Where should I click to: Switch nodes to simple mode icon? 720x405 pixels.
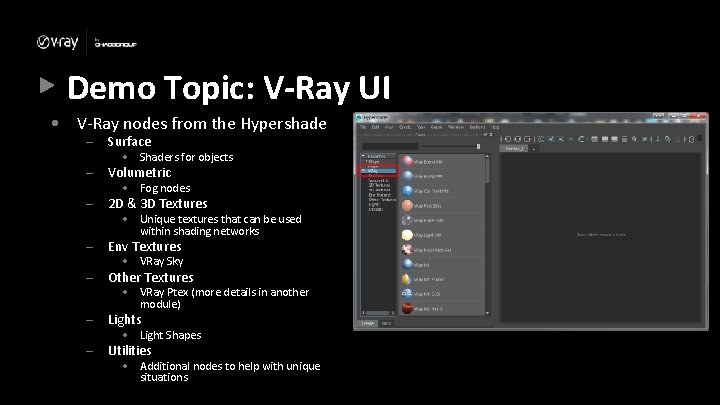pyautogui.click(x=594, y=139)
